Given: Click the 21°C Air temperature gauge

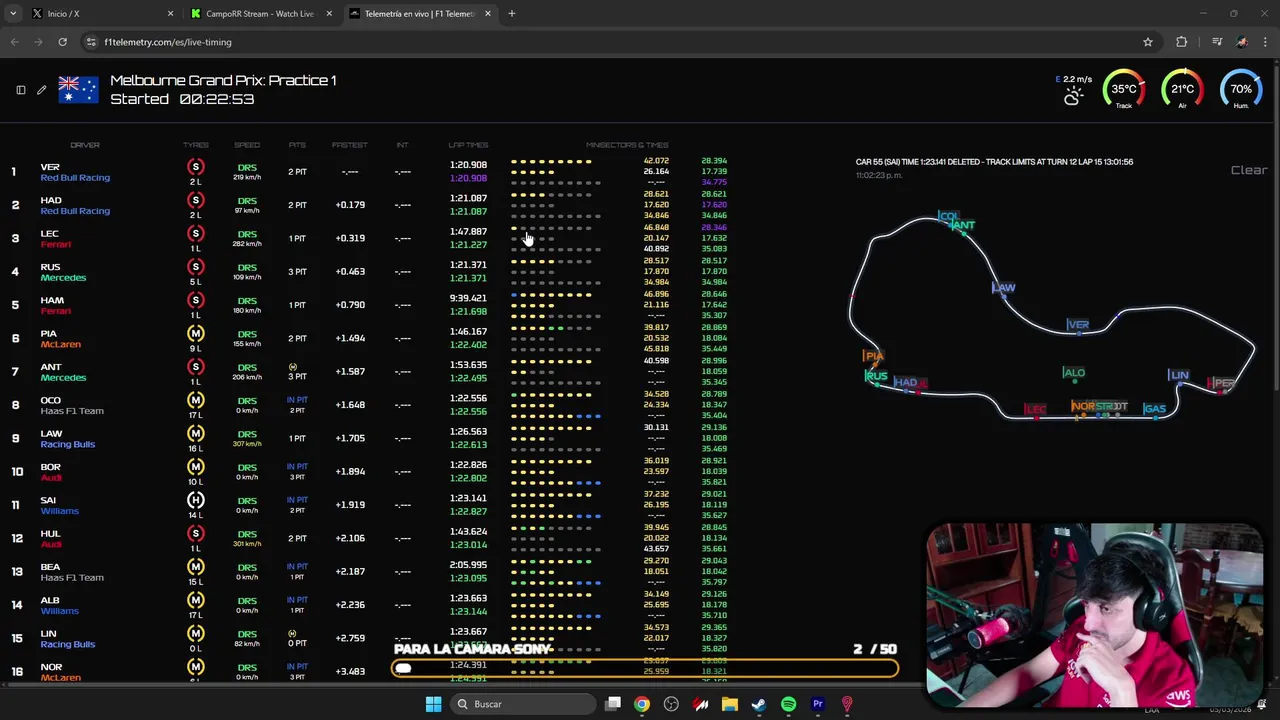Looking at the screenshot, I should pyautogui.click(x=1182, y=90).
